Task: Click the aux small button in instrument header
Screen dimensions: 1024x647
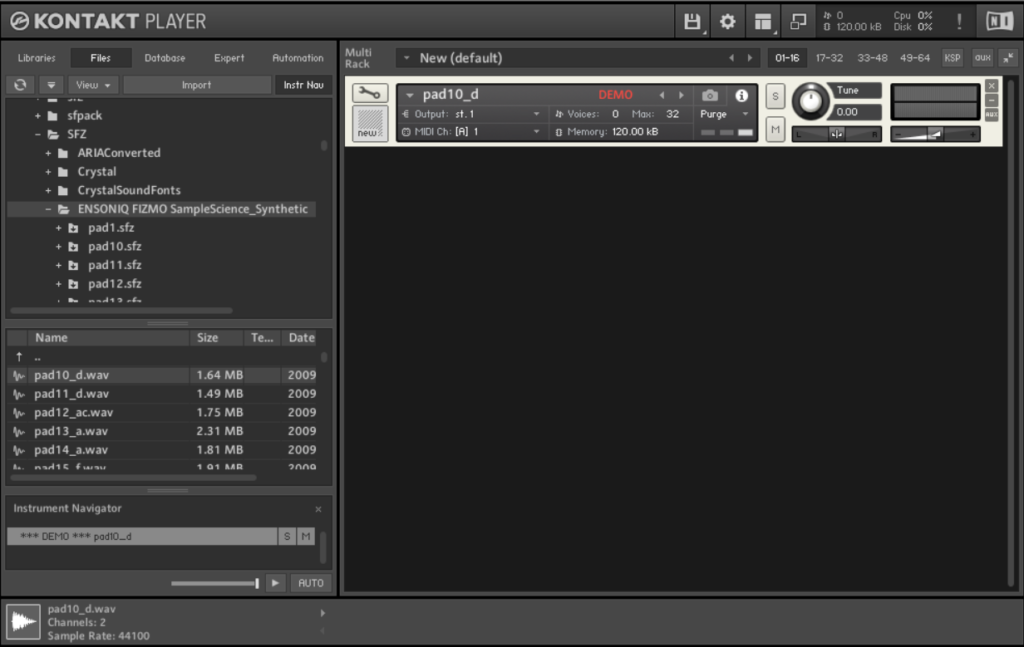Action: coord(991,114)
